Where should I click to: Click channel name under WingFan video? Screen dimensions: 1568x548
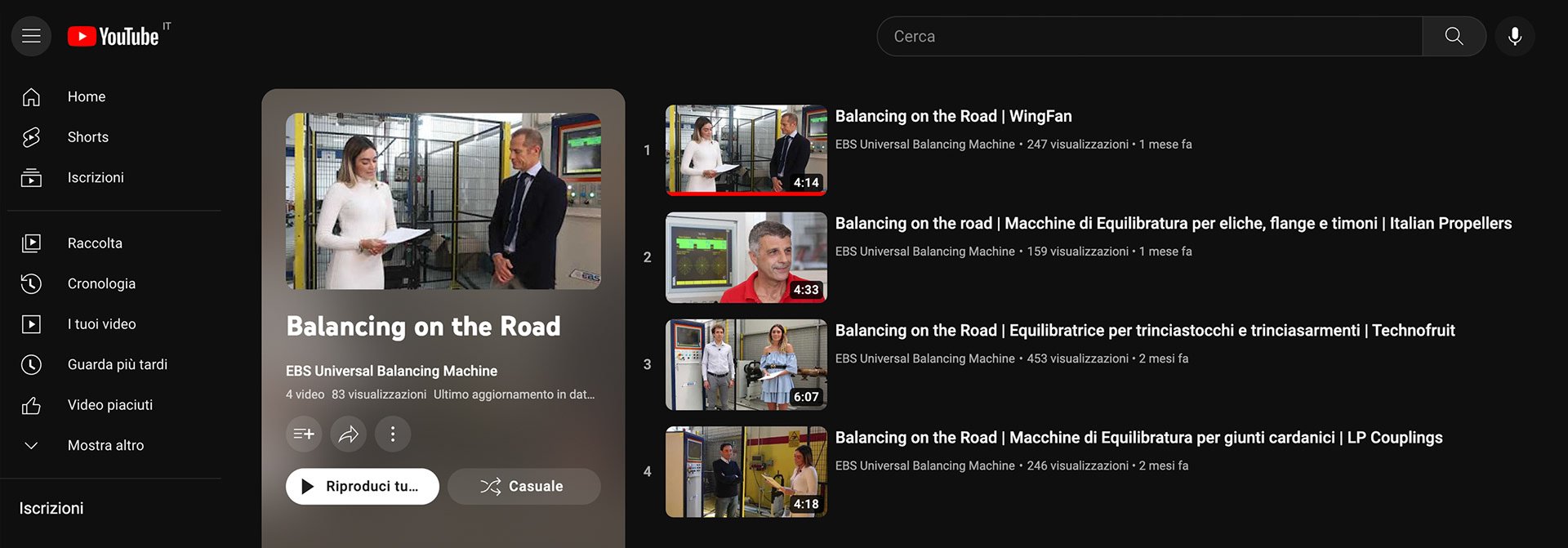[924, 145]
